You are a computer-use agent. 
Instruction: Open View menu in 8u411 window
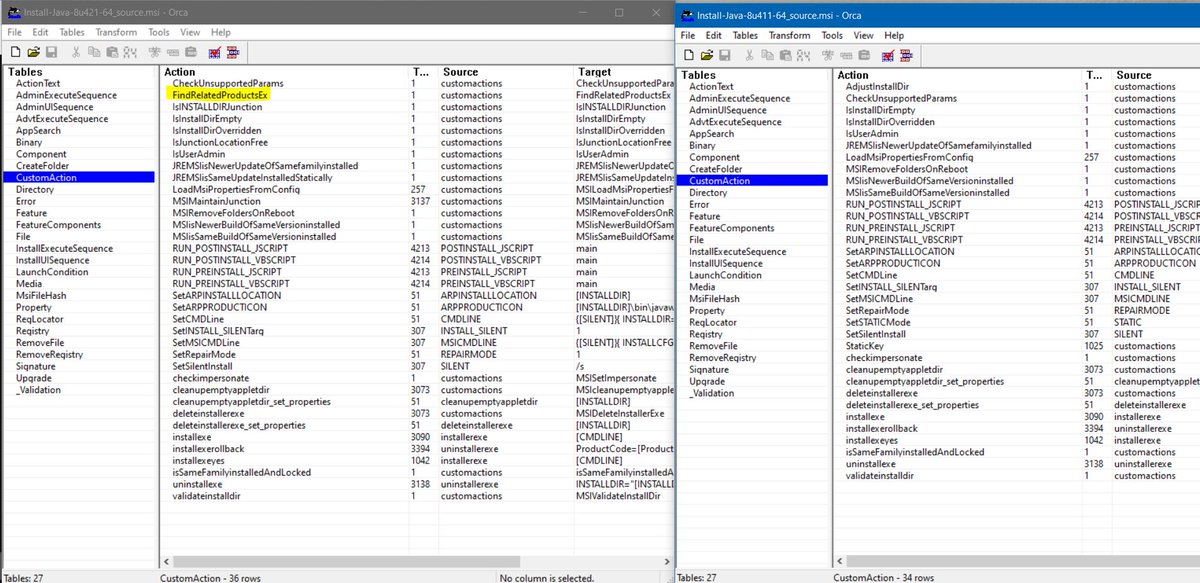[862, 35]
